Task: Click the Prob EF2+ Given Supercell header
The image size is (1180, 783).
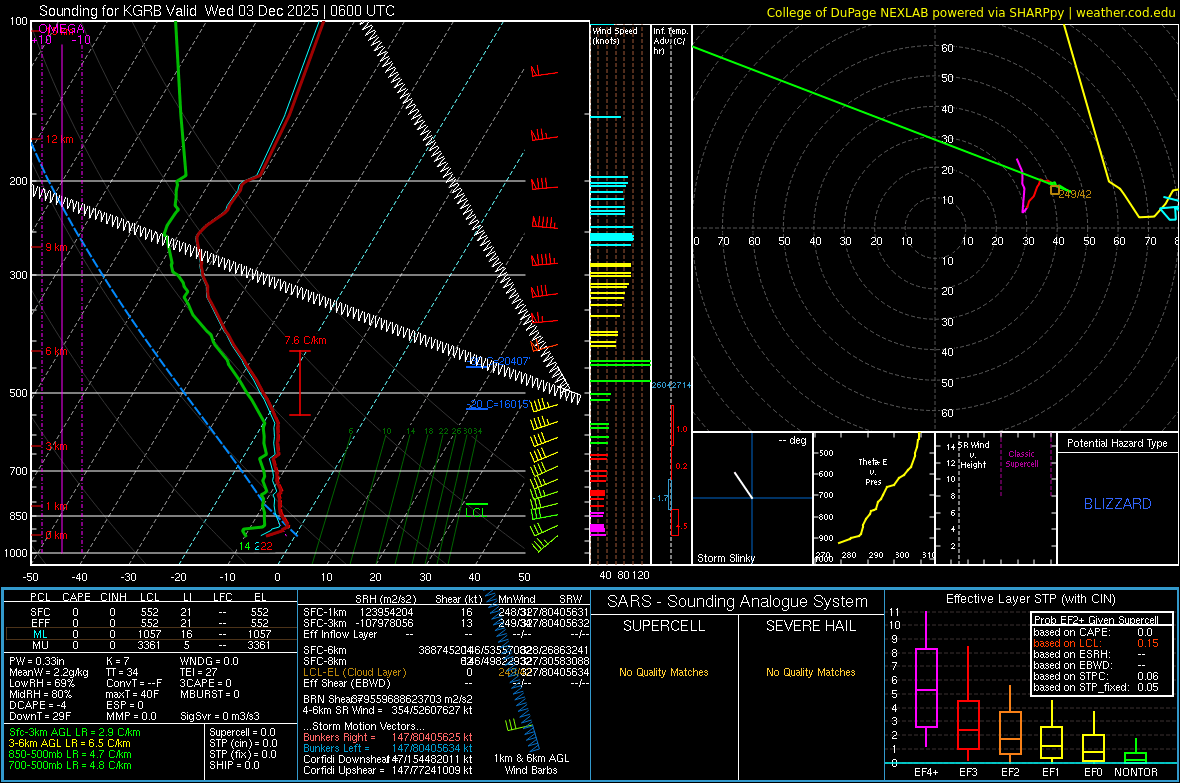Action: [1096, 620]
